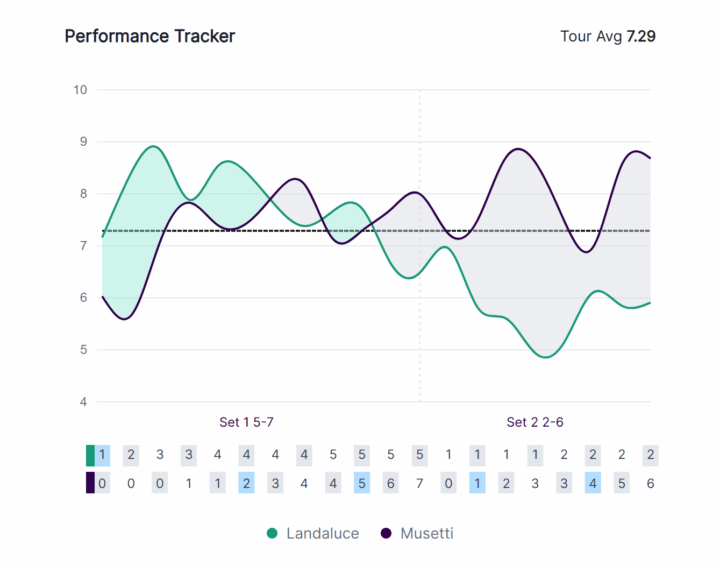Select the green marker beside Landaluce's score row
The width and height of the screenshot is (720, 566).
pyautogui.click(x=90, y=455)
